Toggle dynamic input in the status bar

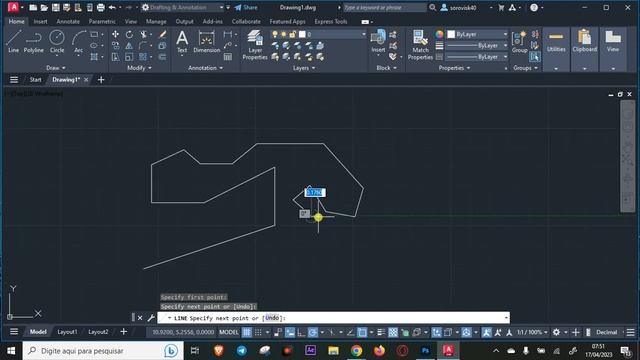290,332
